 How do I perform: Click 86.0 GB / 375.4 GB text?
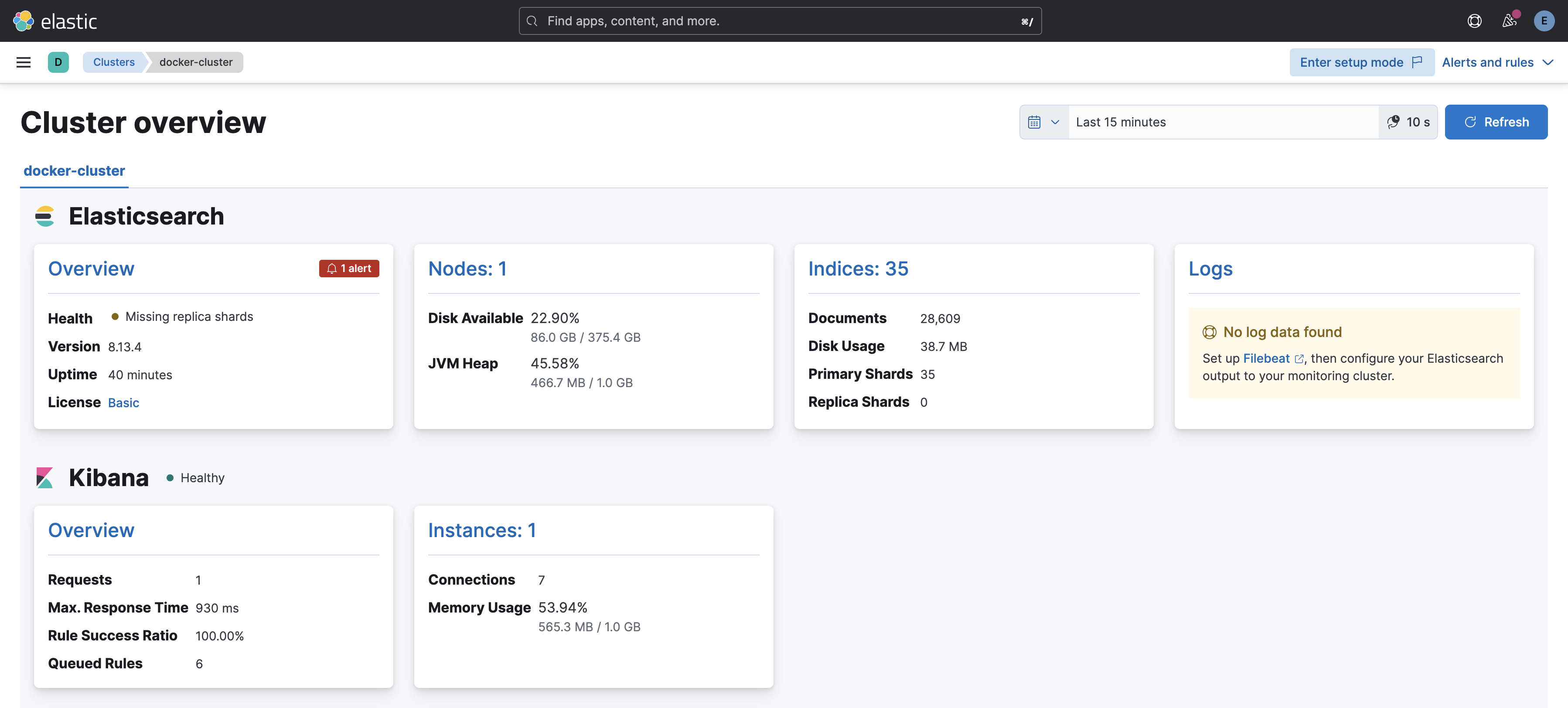585,337
